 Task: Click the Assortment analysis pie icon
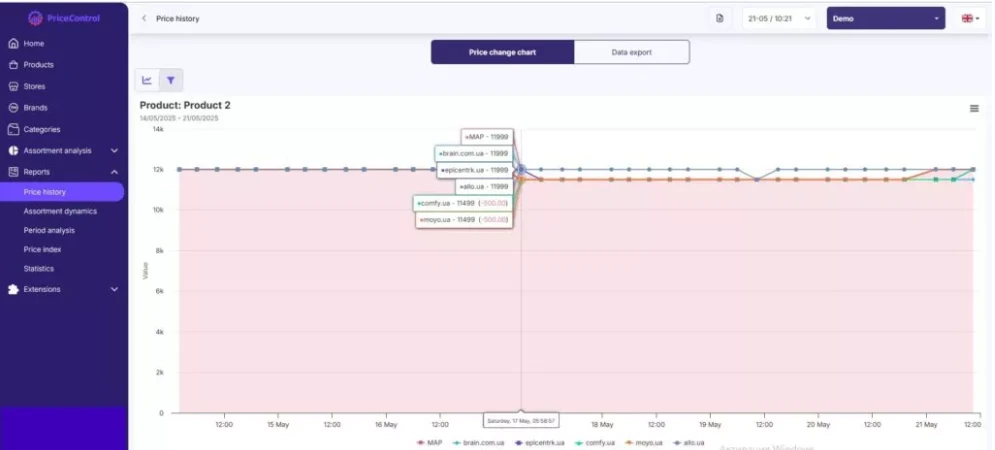[x=13, y=151]
